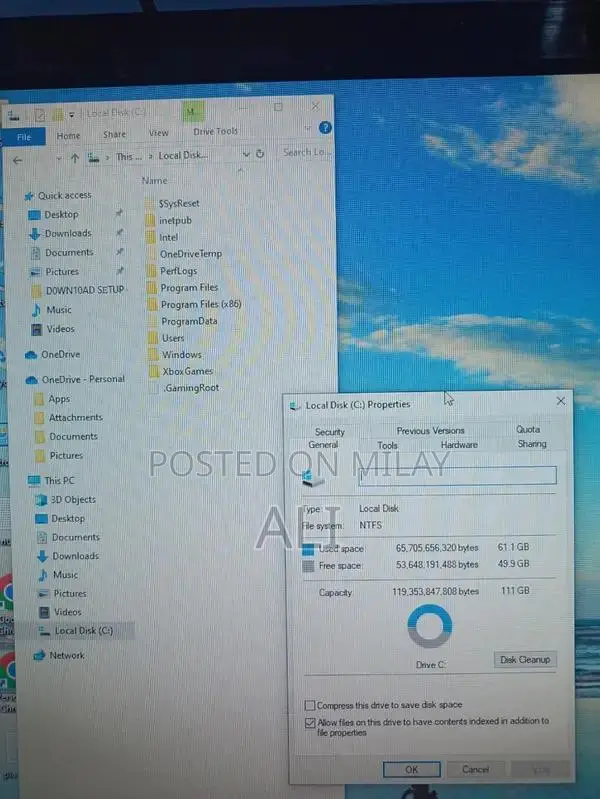600x799 pixels.
Task: Click the blue Used space color swatch
Action: pyautogui.click(x=309, y=549)
